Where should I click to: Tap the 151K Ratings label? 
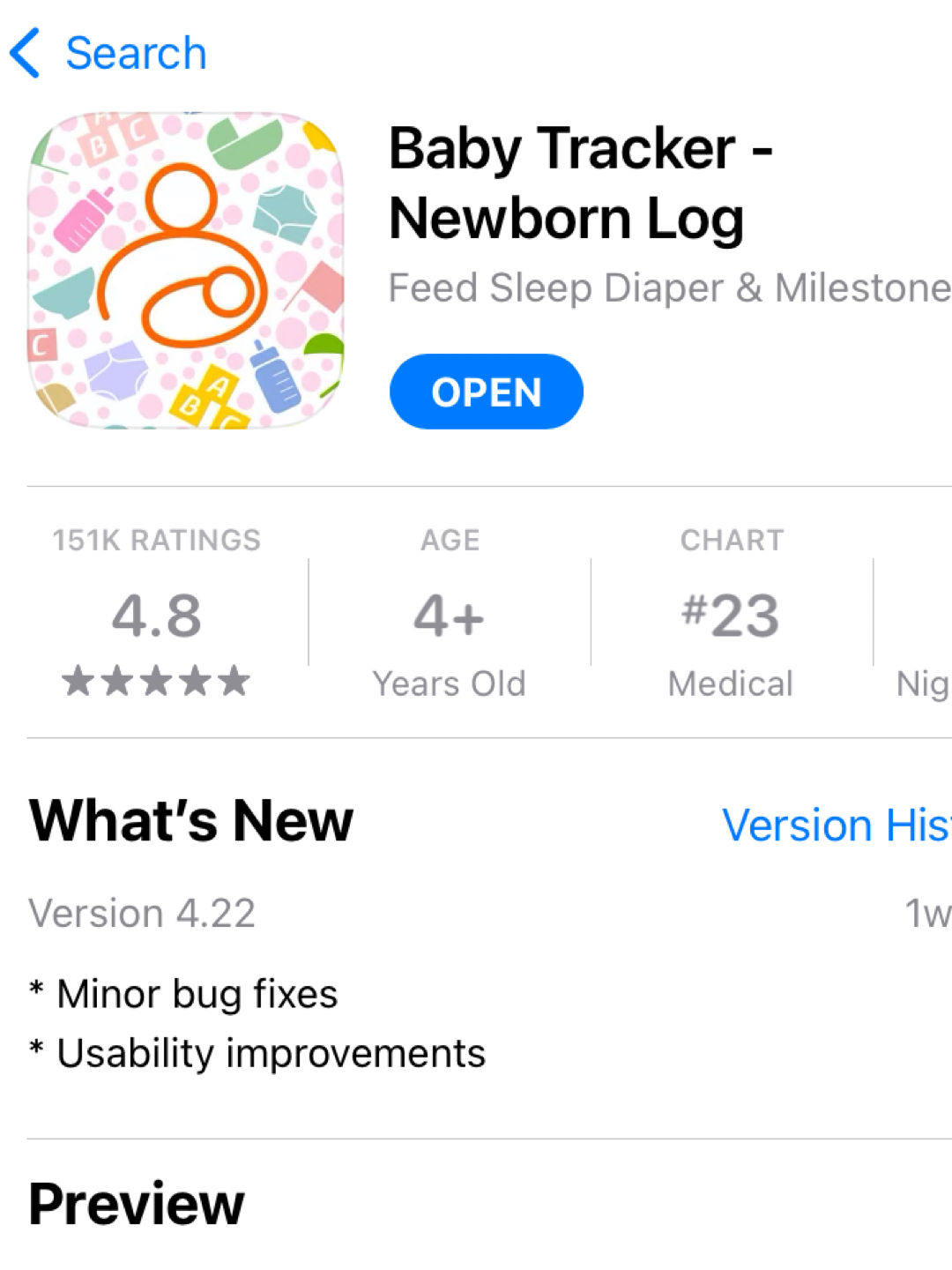157,540
